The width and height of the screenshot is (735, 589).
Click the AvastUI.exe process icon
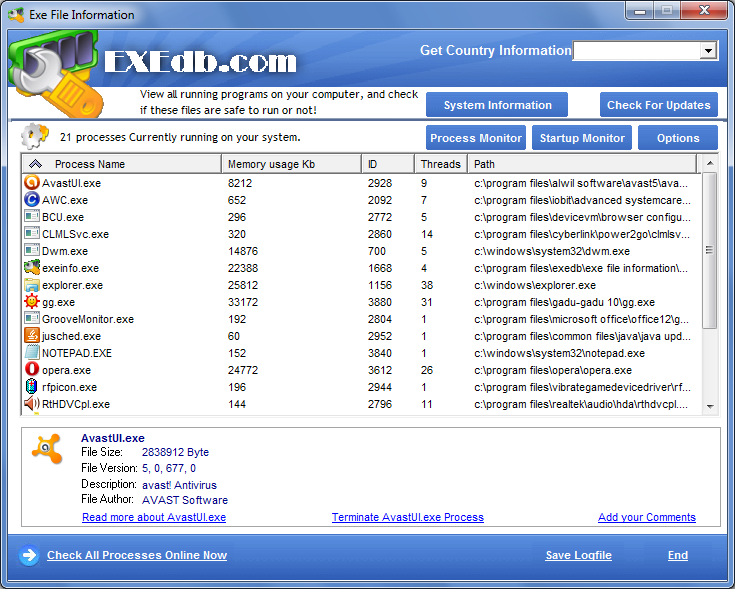pos(31,183)
